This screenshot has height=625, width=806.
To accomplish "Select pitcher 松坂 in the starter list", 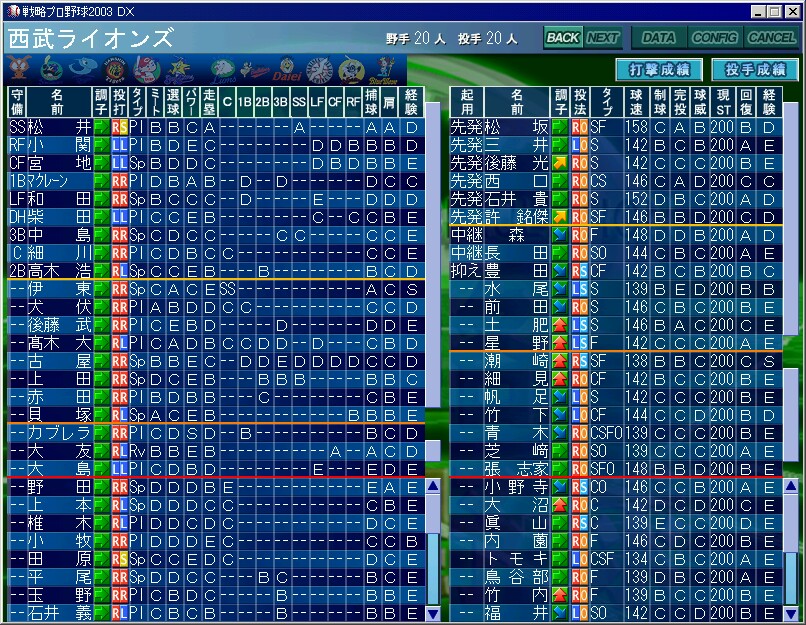I will pos(516,127).
